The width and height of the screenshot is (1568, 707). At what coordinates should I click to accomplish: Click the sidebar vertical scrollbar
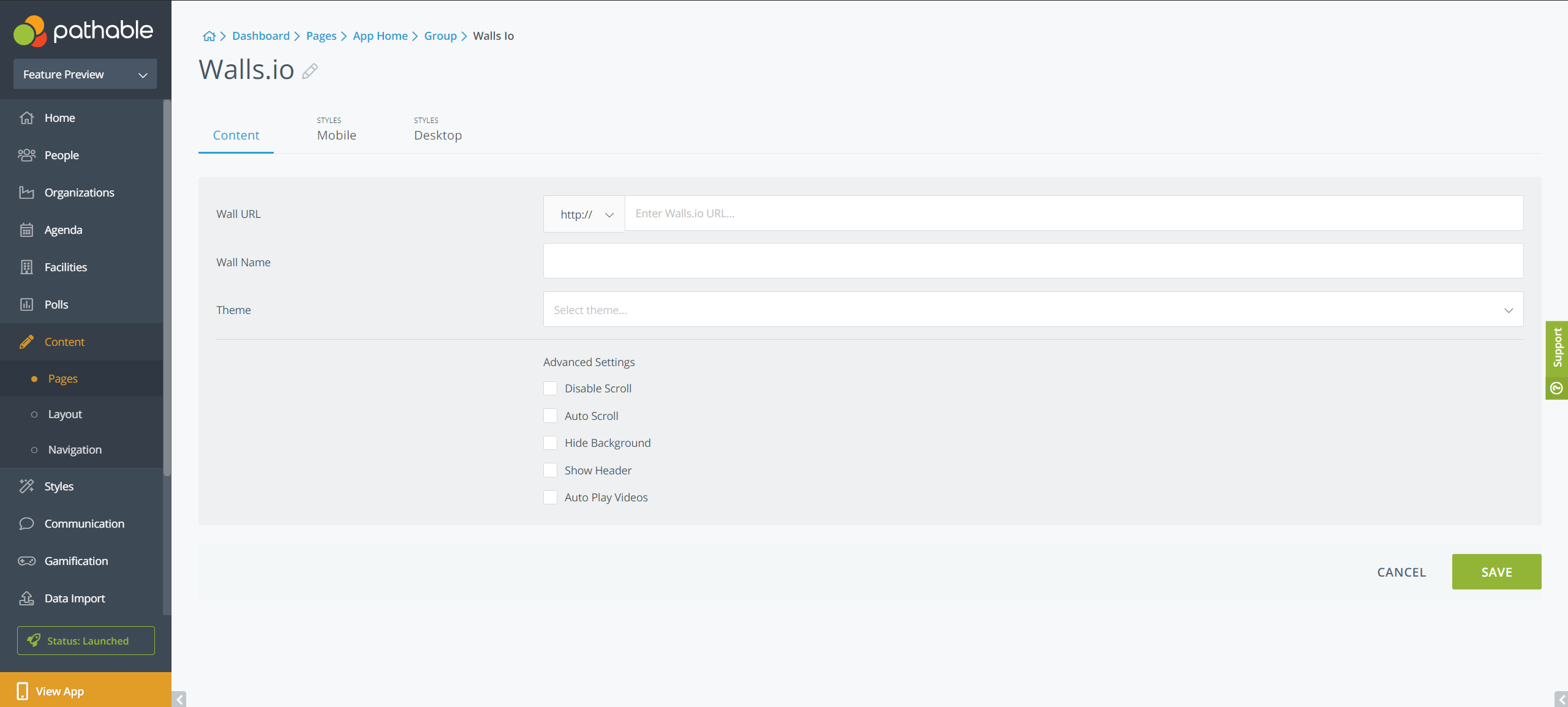click(x=167, y=288)
